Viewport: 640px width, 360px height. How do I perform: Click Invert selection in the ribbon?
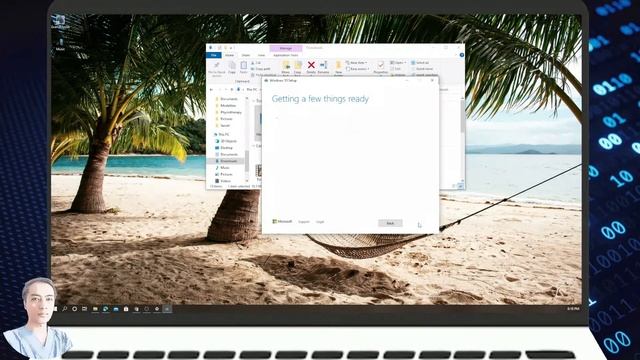[424, 75]
